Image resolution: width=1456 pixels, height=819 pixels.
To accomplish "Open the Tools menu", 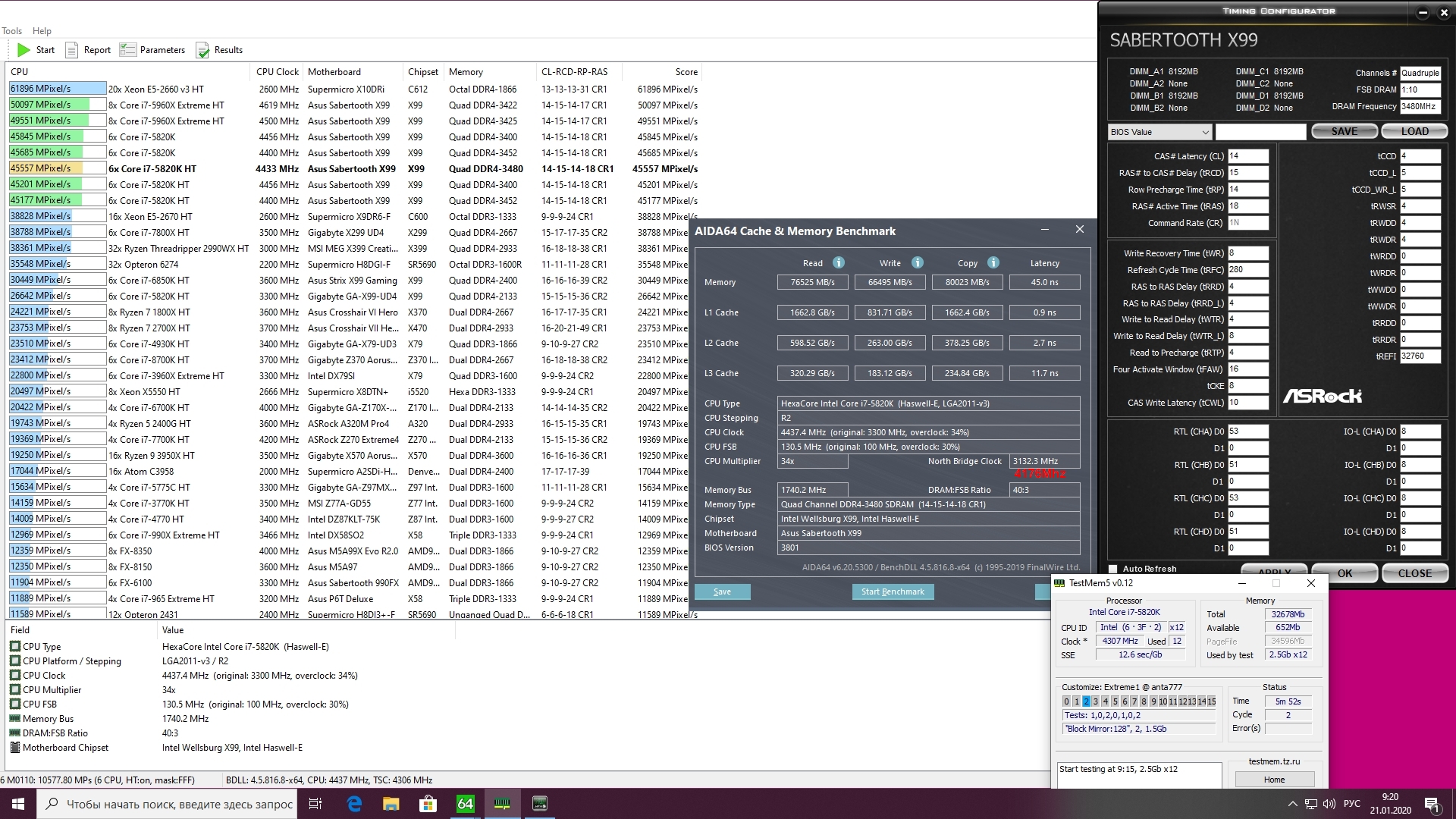I will coord(11,31).
